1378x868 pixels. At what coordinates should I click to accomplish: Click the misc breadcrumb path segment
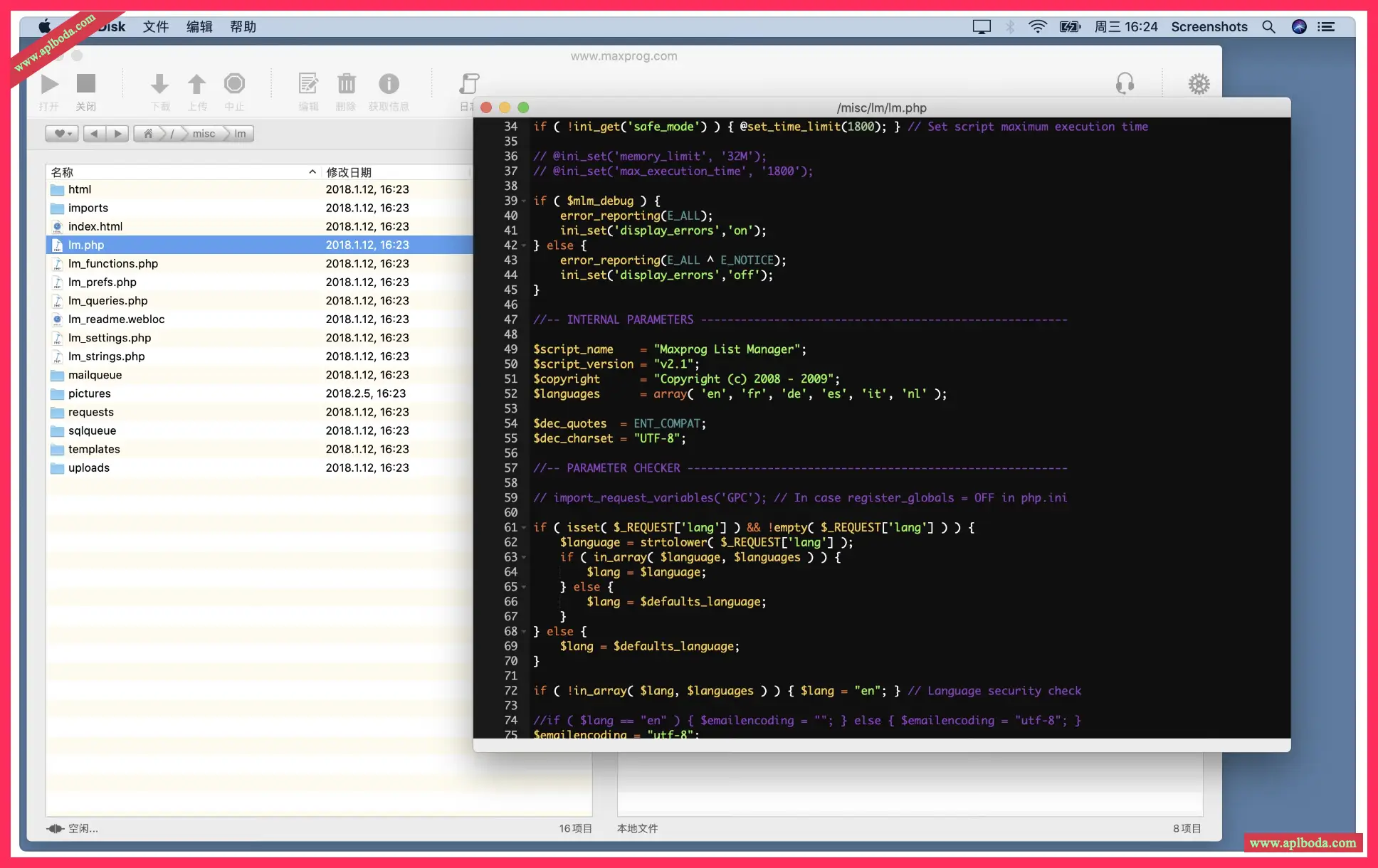pyautogui.click(x=204, y=134)
